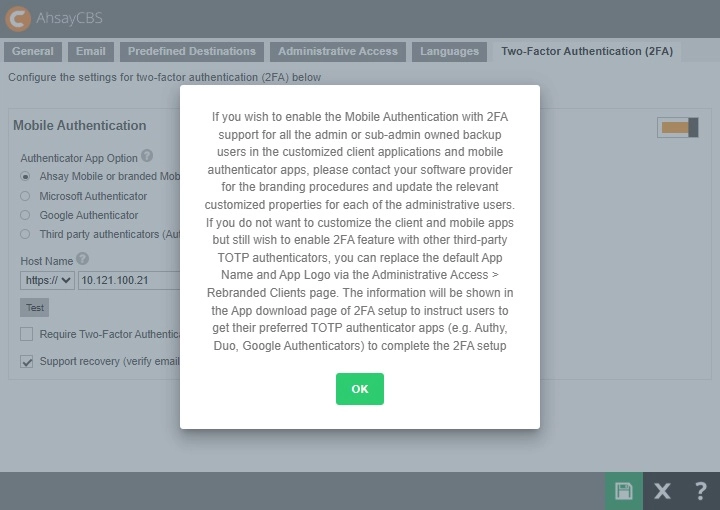
Task: Click help icon next to Host Name
Action: click(83, 258)
